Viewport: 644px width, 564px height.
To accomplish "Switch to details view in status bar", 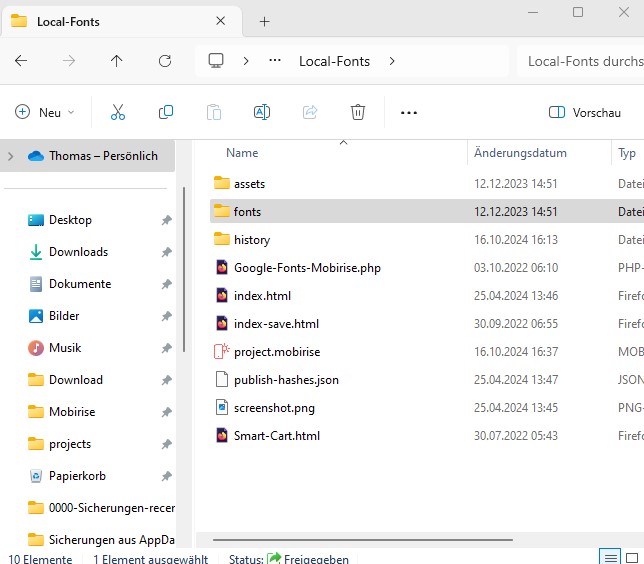I will [x=609, y=557].
